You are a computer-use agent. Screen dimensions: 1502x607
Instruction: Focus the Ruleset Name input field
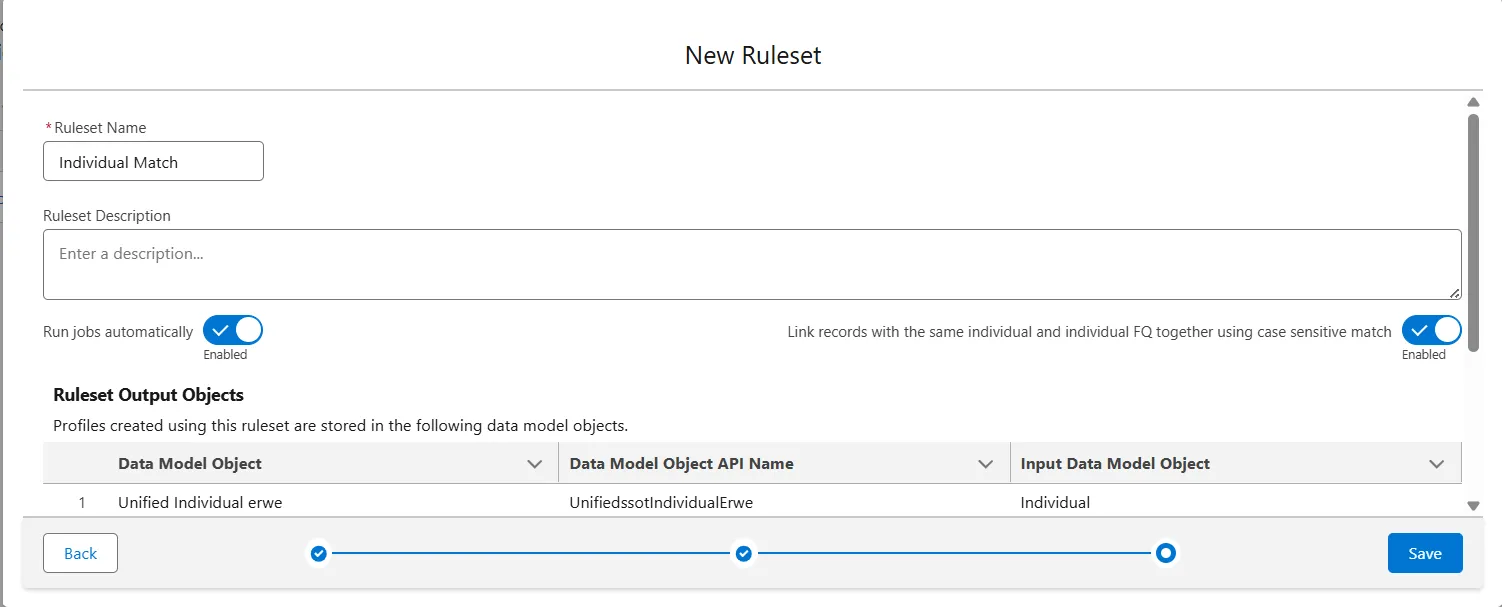pos(153,161)
